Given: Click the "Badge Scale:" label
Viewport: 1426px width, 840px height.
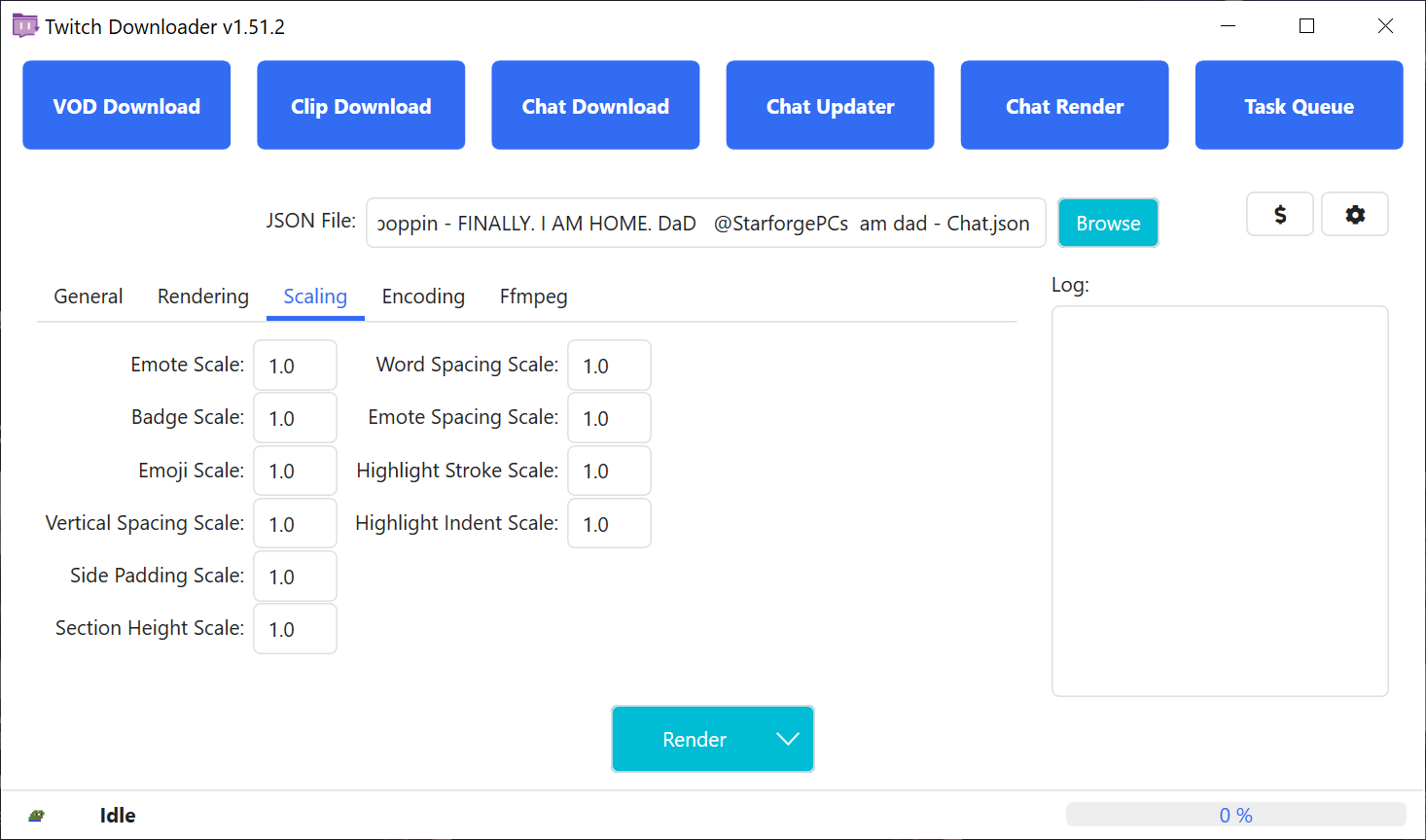Looking at the screenshot, I should coord(188,417).
